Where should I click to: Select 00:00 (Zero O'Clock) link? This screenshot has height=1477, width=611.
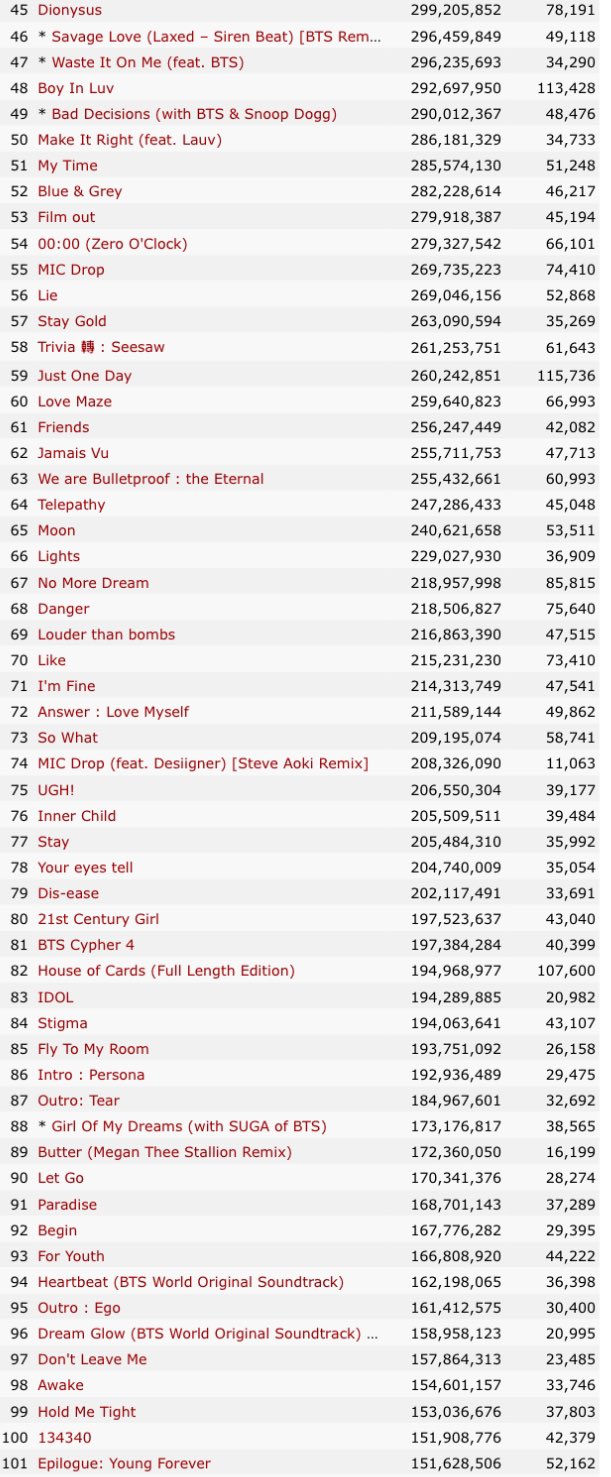tap(112, 244)
